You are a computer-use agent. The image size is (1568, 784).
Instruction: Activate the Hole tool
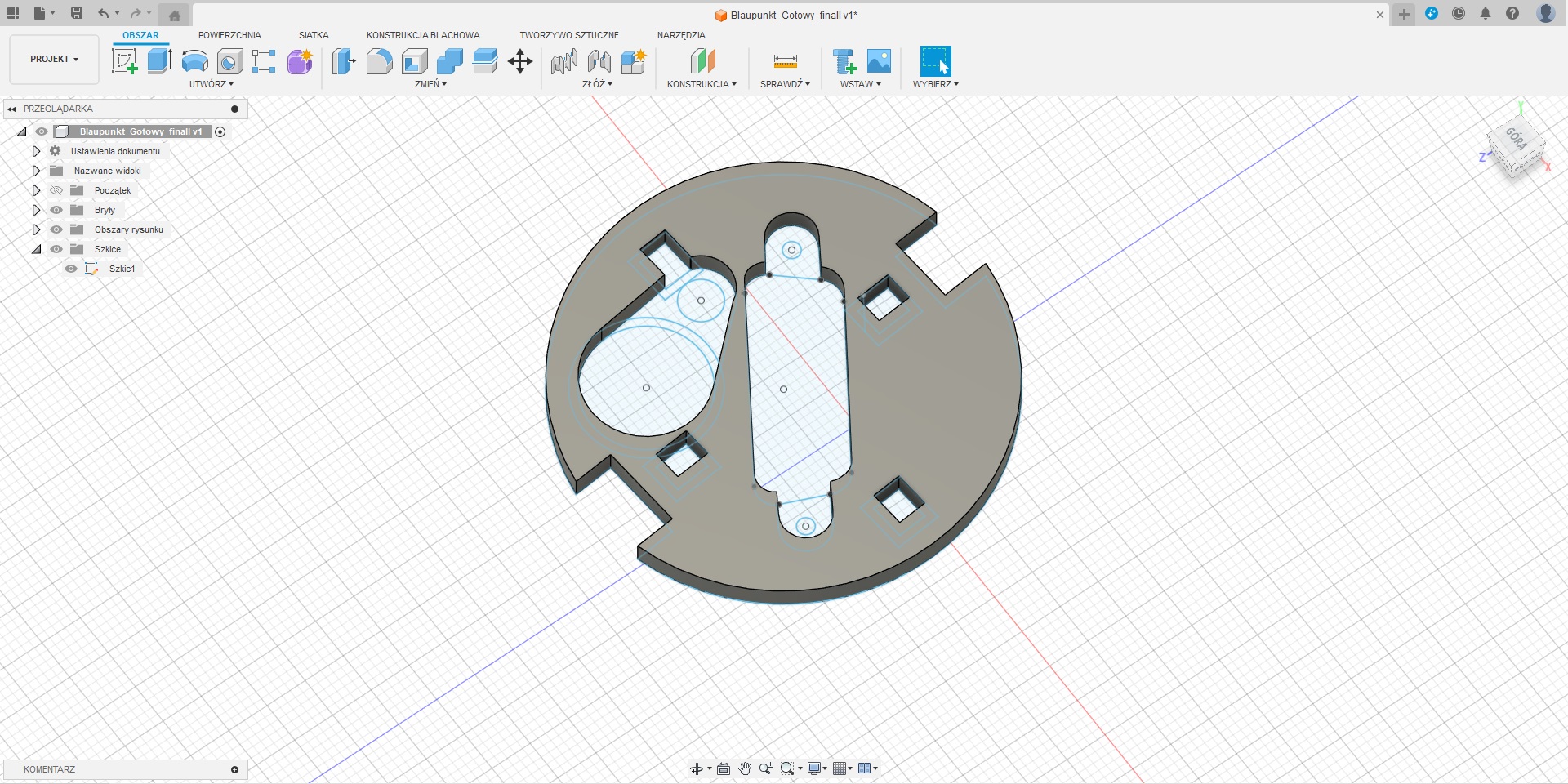(229, 61)
